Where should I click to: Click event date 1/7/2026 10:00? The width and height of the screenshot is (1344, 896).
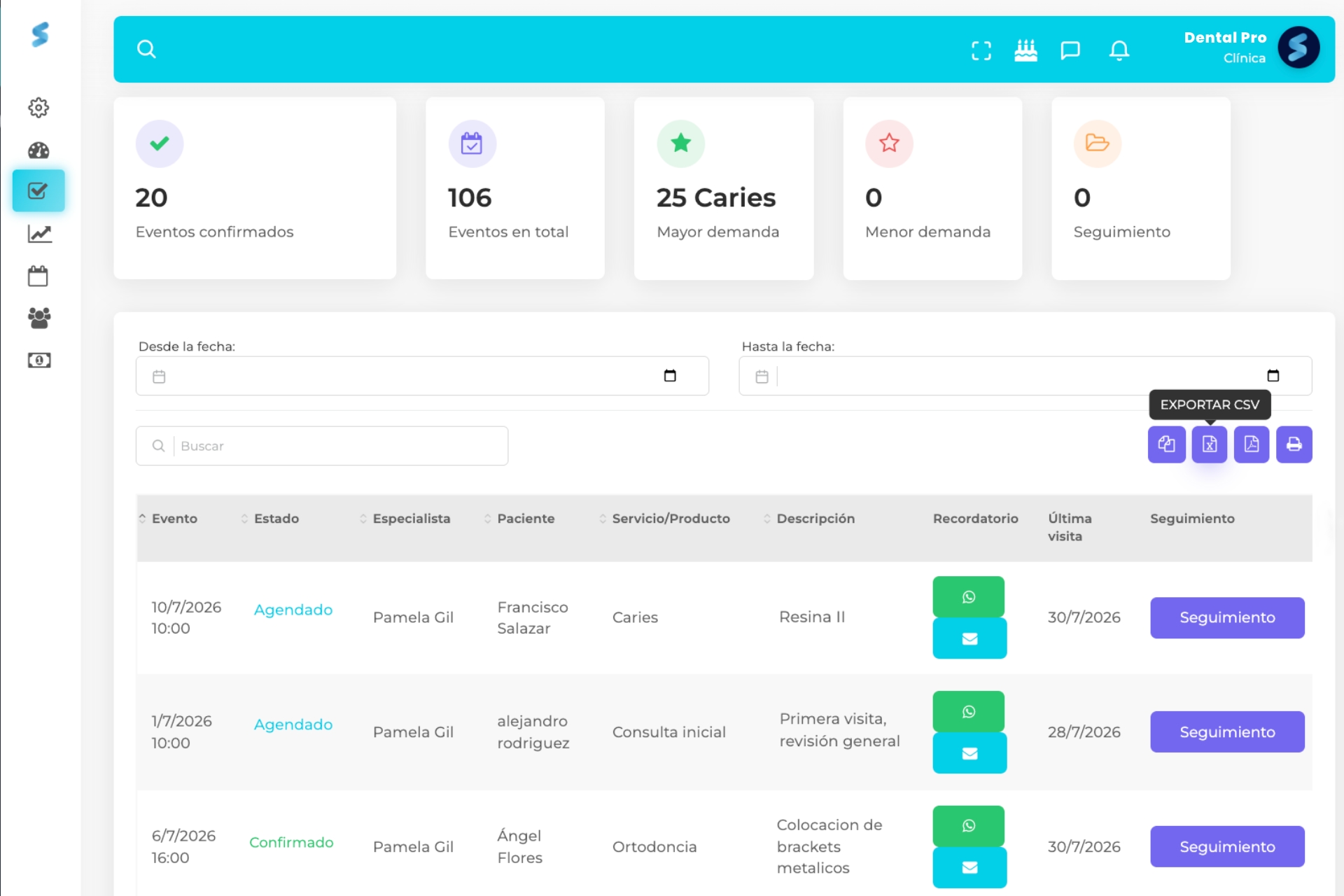point(181,732)
